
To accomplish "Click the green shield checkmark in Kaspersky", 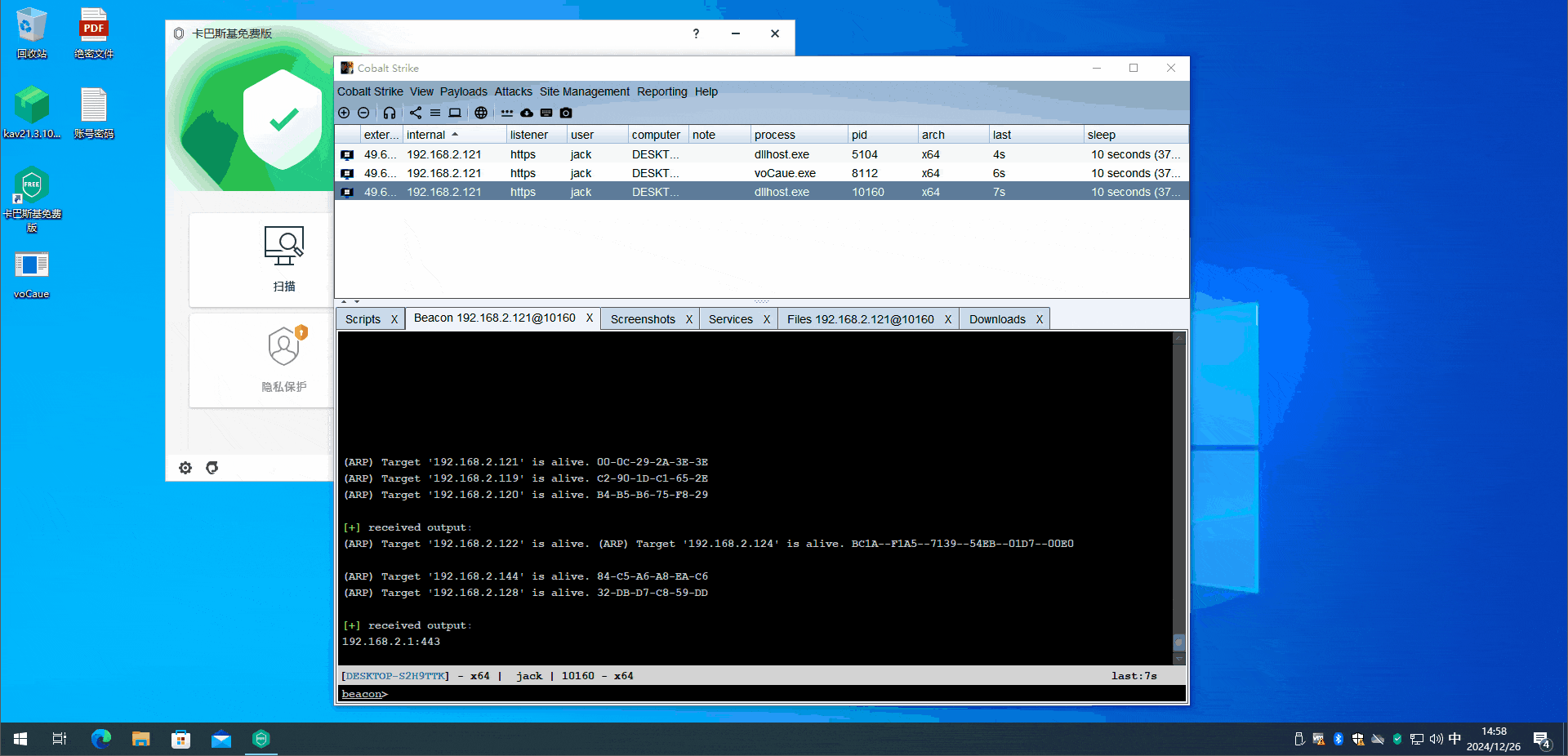I will 283,120.
